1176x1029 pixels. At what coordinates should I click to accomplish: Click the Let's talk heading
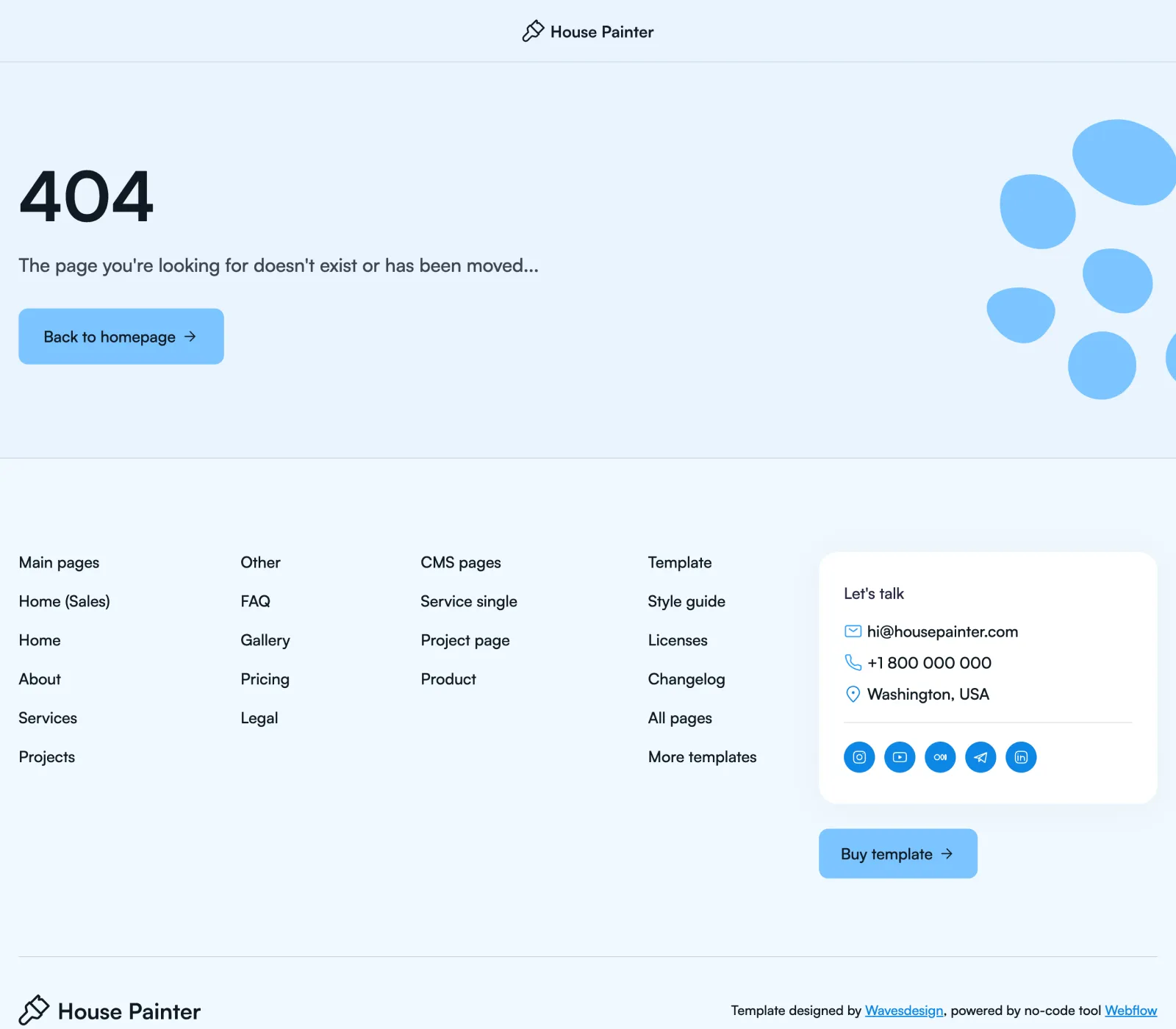tap(874, 593)
